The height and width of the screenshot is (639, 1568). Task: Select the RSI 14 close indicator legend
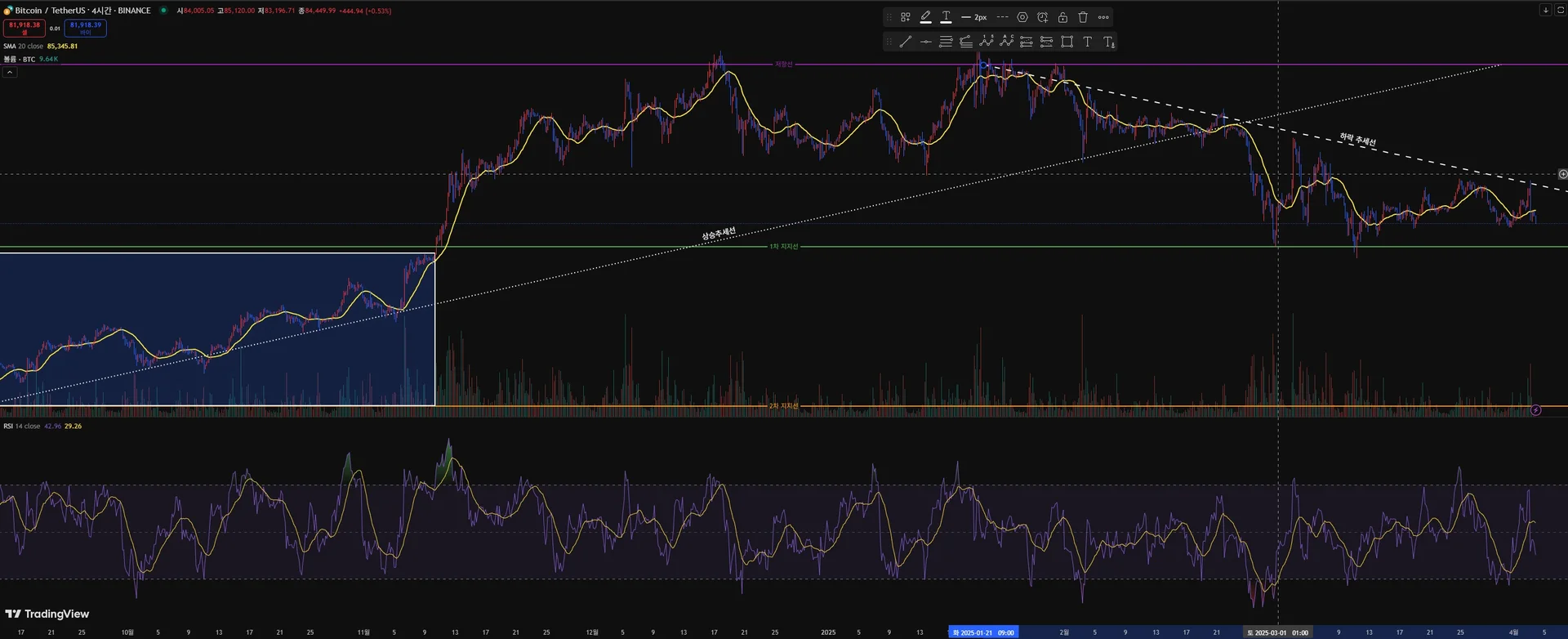[x=21, y=426]
